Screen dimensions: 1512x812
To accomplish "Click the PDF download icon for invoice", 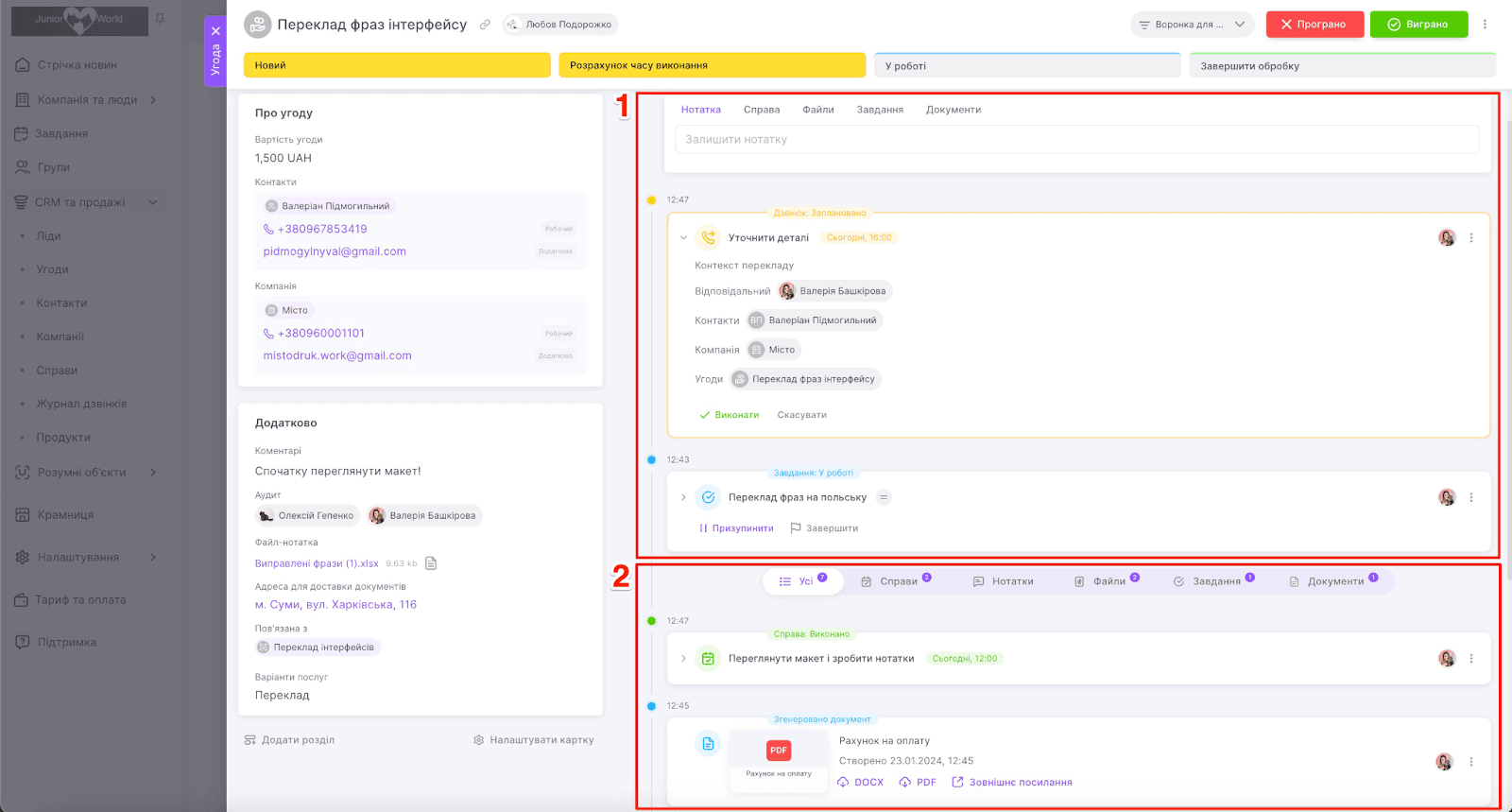I will coord(905,783).
